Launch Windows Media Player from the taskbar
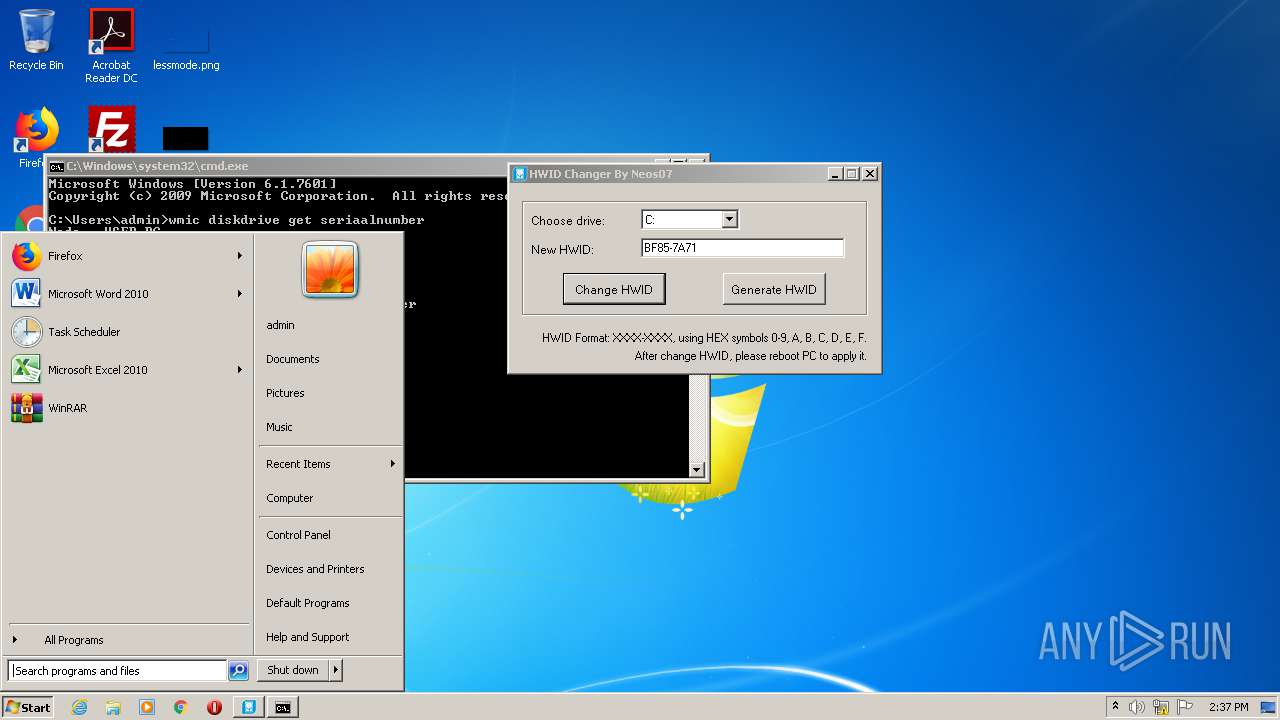 [x=147, y=707]
